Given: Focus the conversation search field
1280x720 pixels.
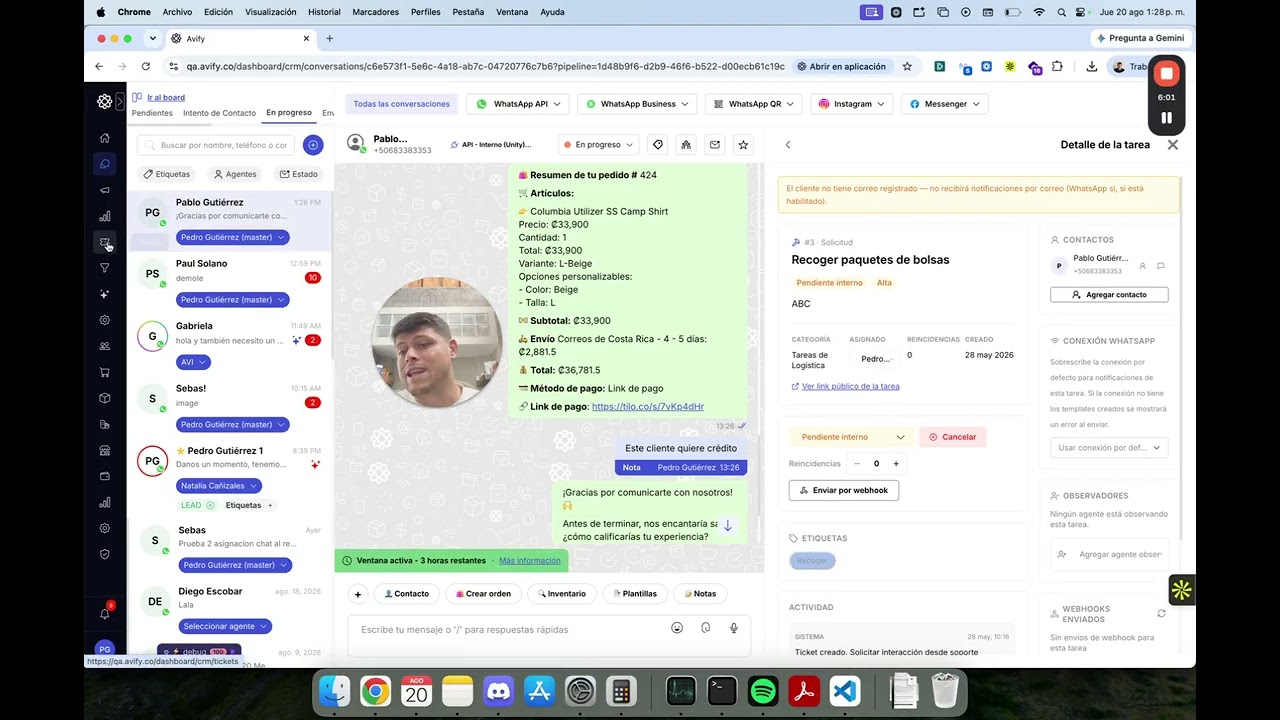Looking at the screenshot, I should (x=217, y=145).
